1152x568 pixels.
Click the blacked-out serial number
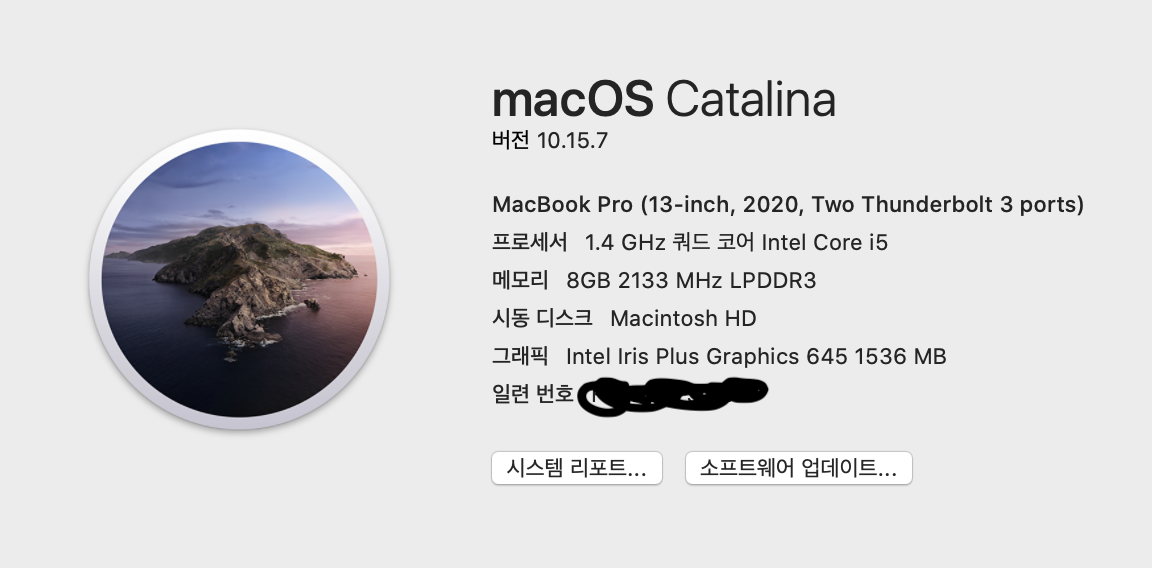click(673, 396)
